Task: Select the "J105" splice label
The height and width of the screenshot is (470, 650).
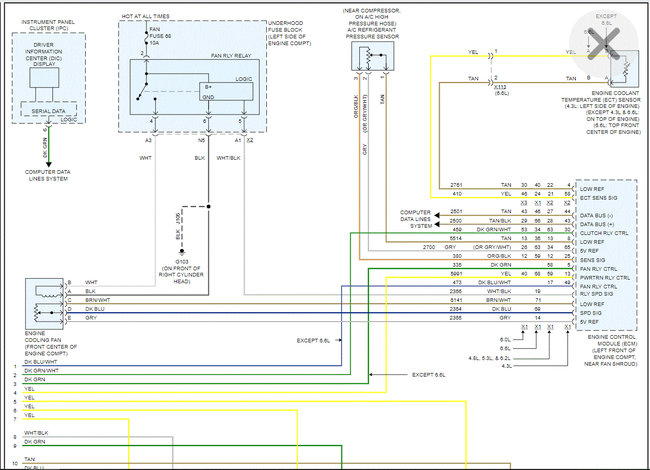Action: tap(178, 219)
